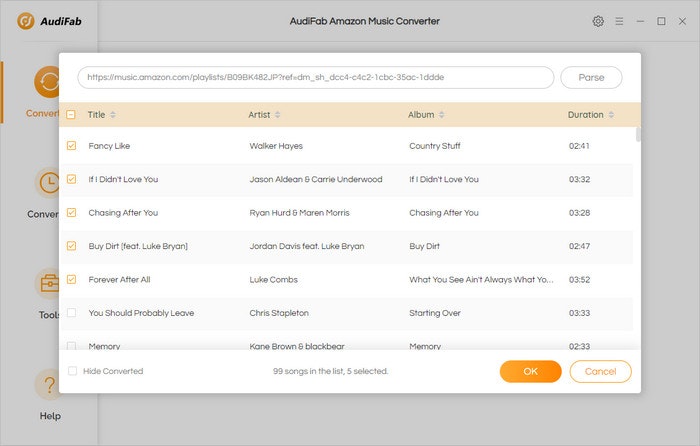Screen dimensions: 700x446
Task: Click title Forever After All
Action: 119,280
